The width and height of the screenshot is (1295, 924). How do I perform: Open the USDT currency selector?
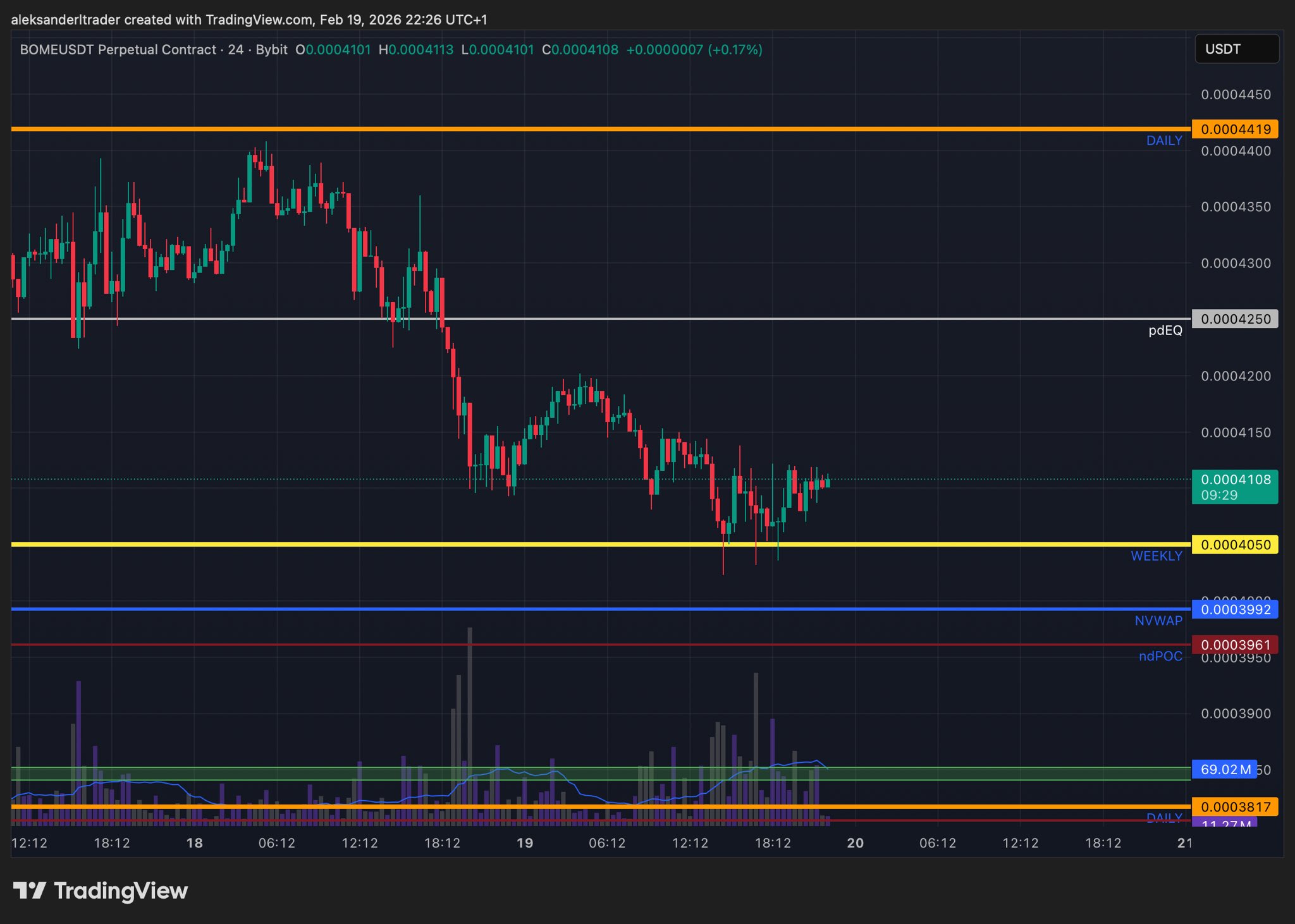(1236, 49)
